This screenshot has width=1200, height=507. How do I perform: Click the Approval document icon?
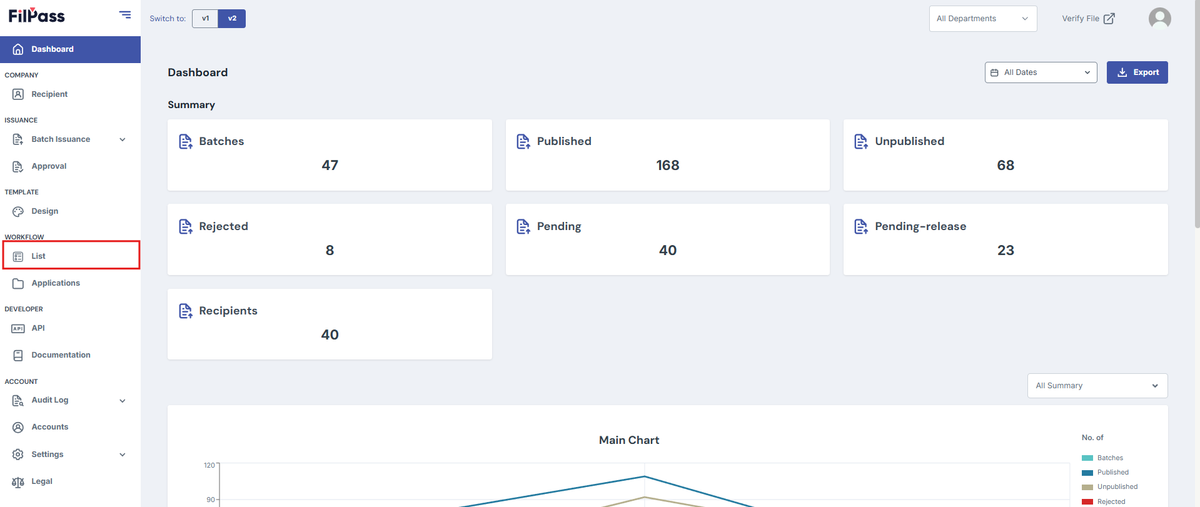[18, 167]
